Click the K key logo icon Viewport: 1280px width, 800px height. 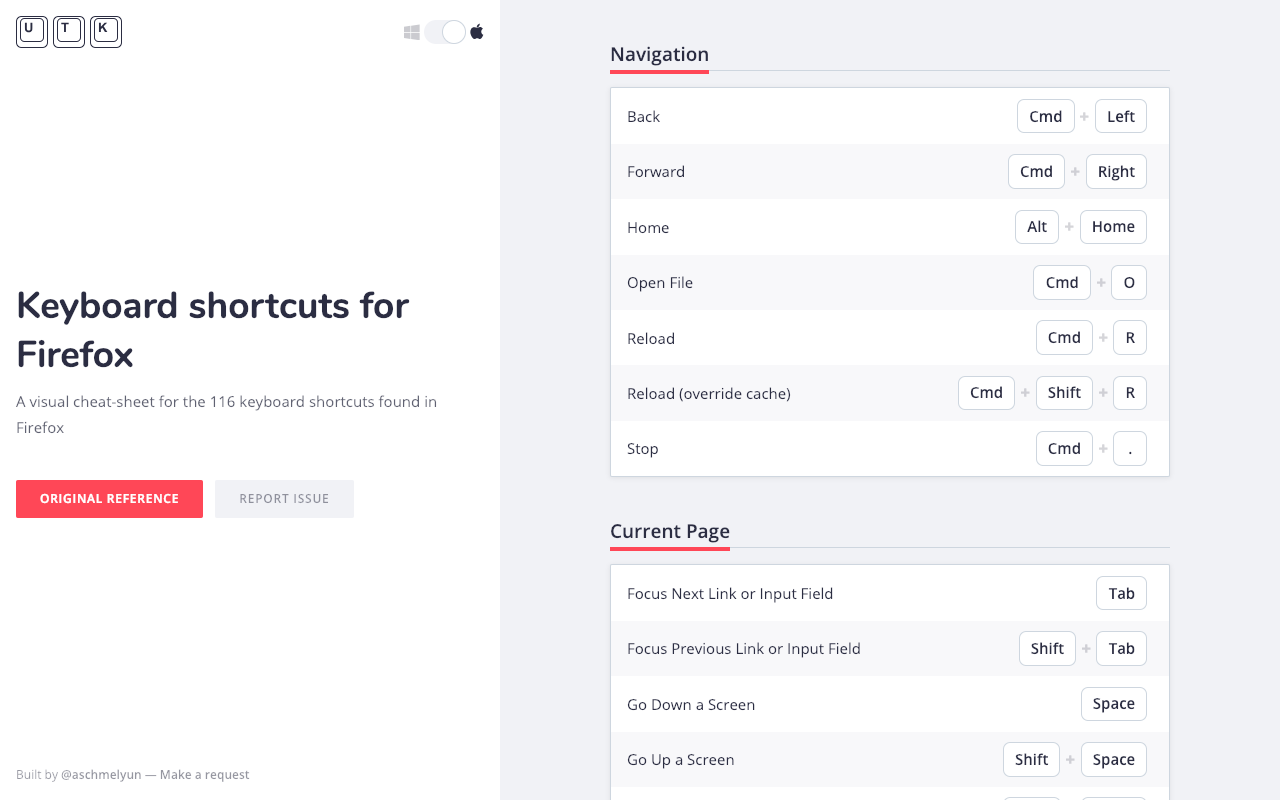(106, 32)
